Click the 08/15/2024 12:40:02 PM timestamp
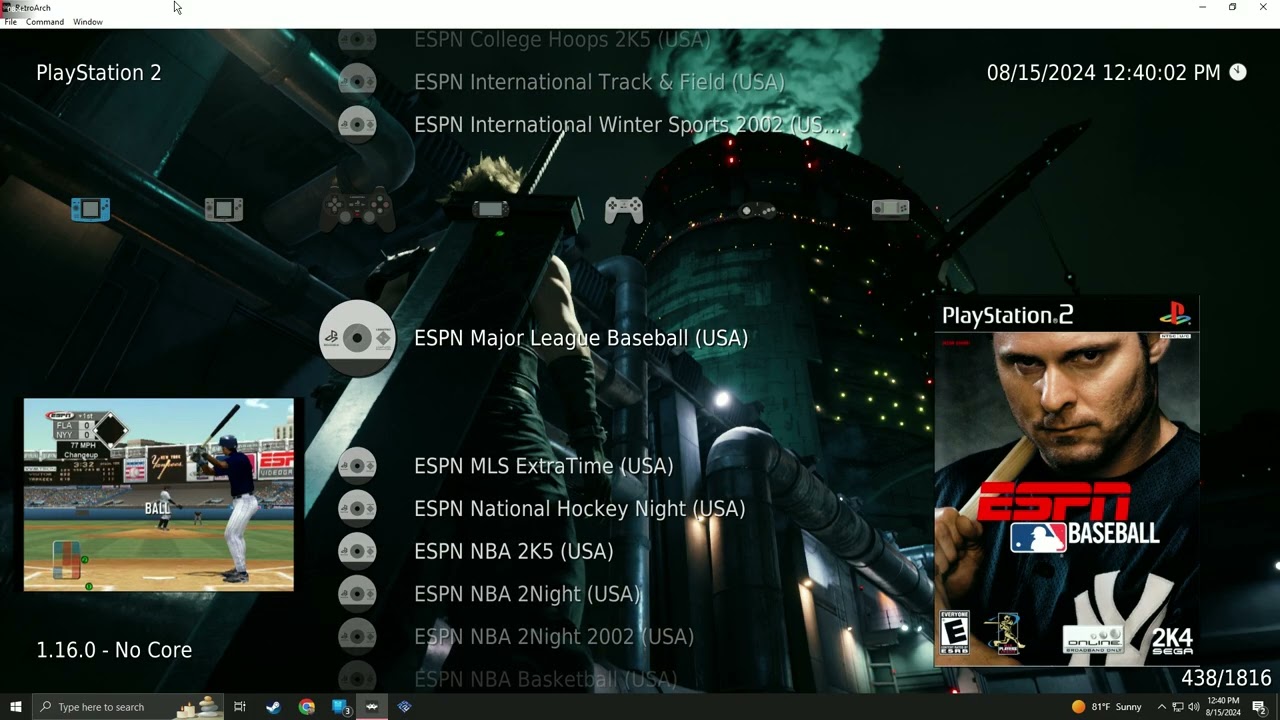 tap(1104, 73)
